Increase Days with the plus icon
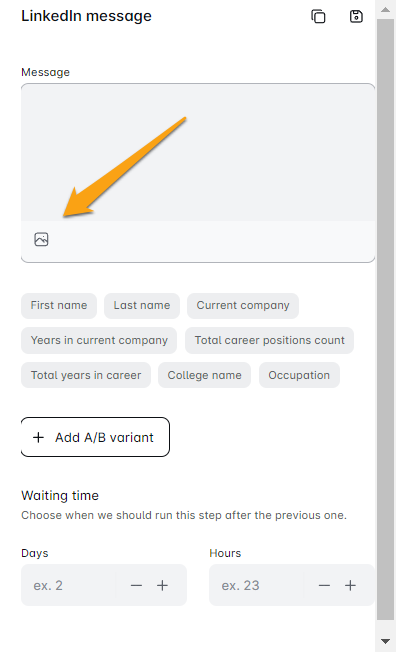Viewport: 397px width, 652px height. click(x=163, y=585)
